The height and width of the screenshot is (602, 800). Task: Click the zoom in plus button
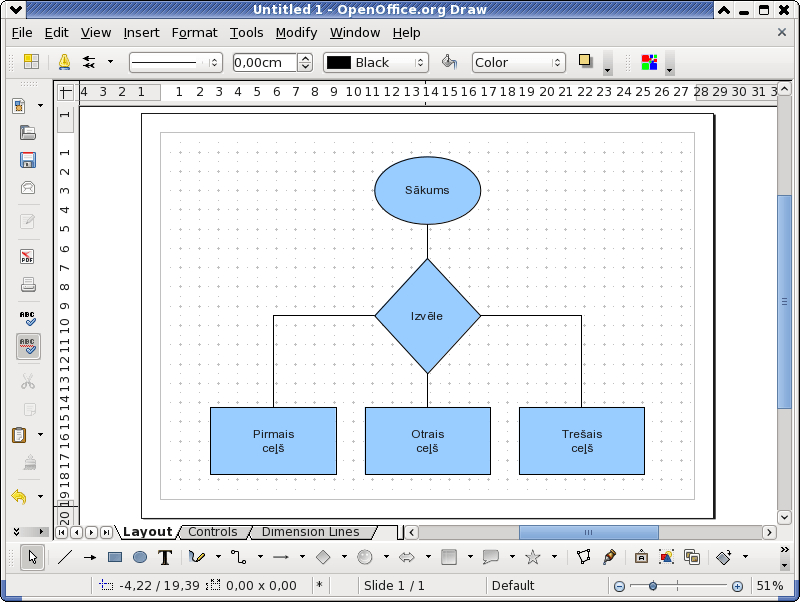[737, 587]
